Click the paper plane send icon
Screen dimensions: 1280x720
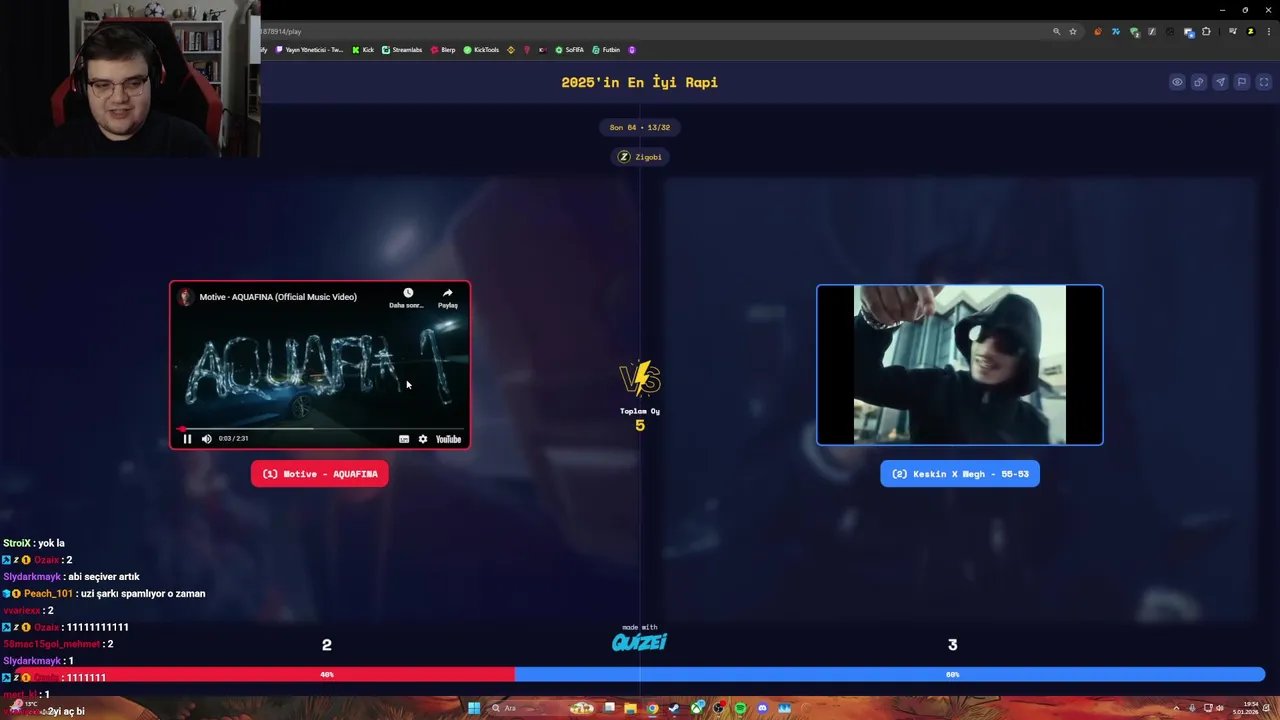(x=1220, y=82)
